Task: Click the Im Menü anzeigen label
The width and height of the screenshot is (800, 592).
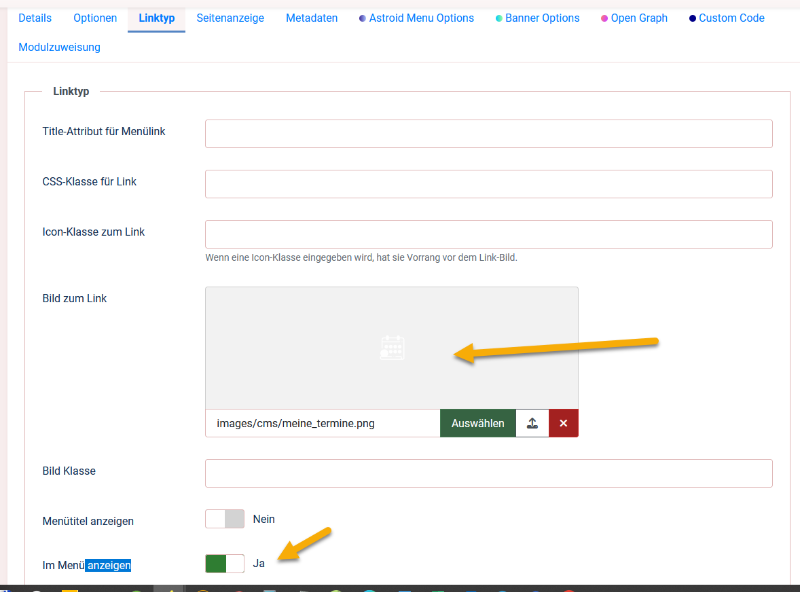Action: point(87,565)
